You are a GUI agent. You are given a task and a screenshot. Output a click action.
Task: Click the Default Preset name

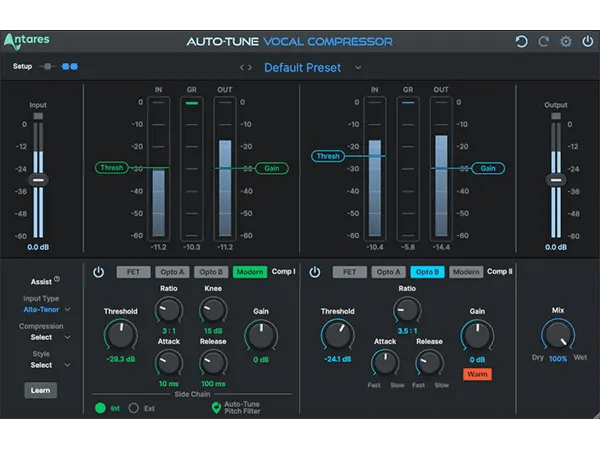click(302, 68)
